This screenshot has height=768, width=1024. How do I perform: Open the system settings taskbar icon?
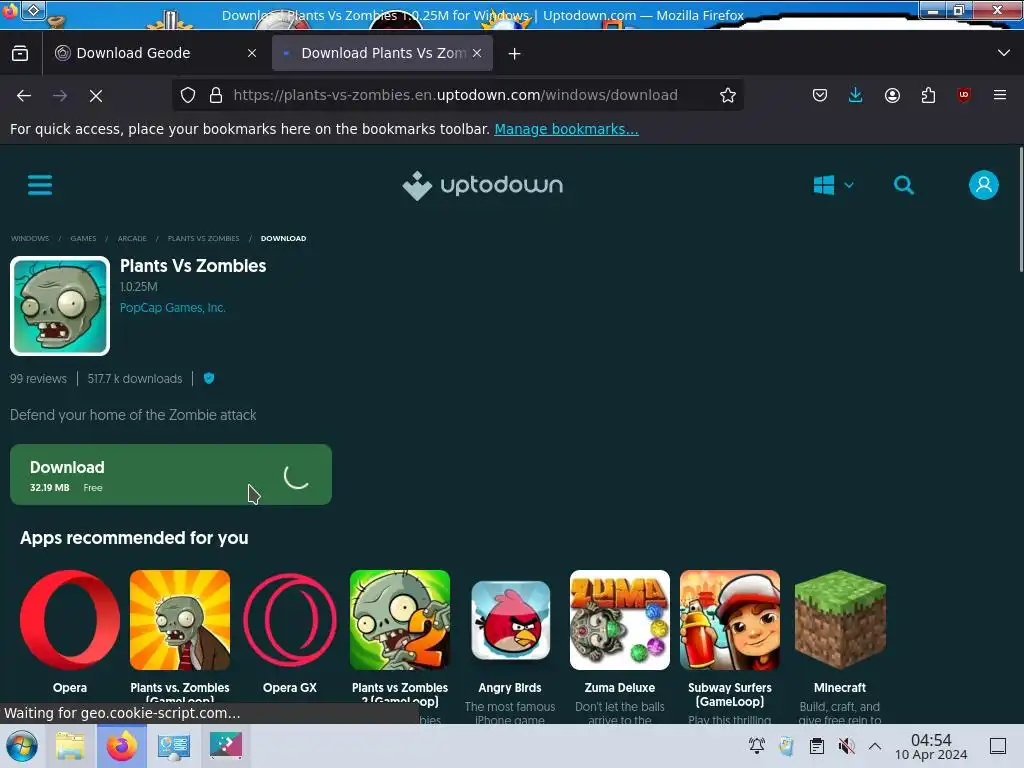[x=173, y=746]
